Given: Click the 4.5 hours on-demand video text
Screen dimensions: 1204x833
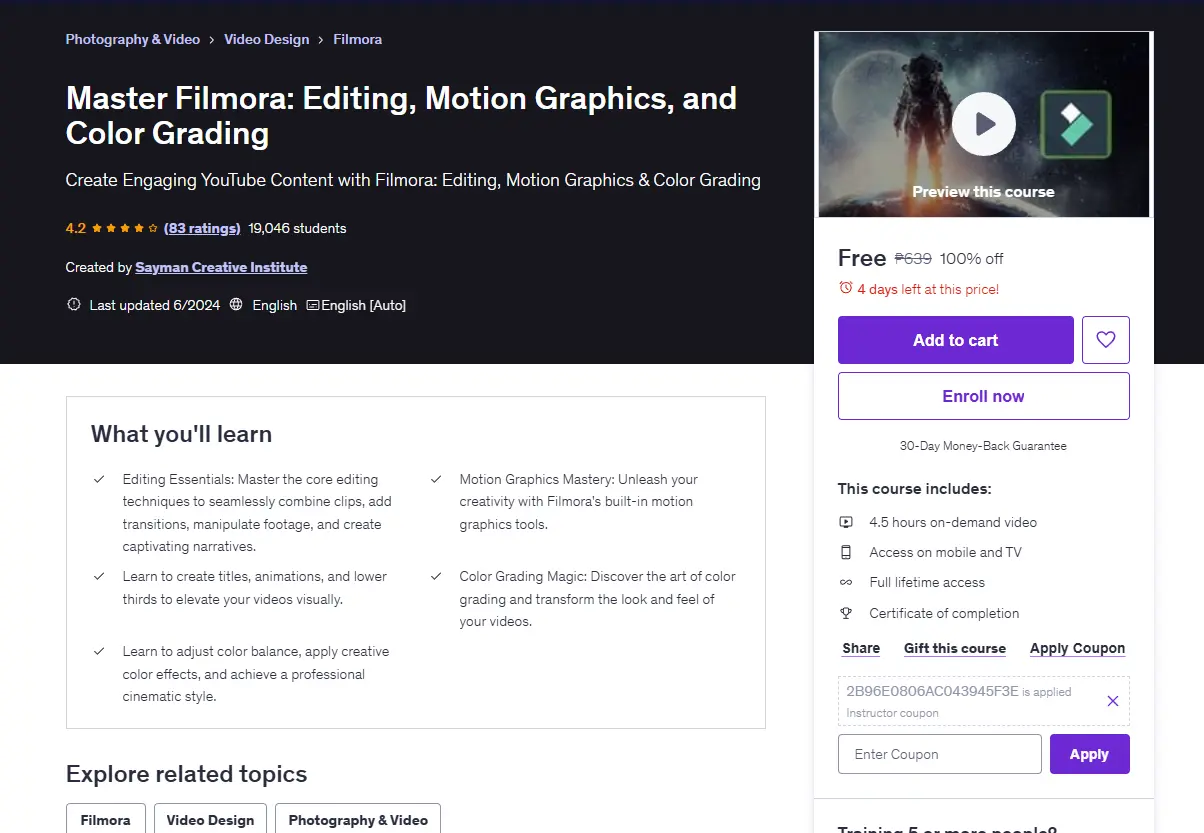Looking at the screenshot, I should point(953,522).
